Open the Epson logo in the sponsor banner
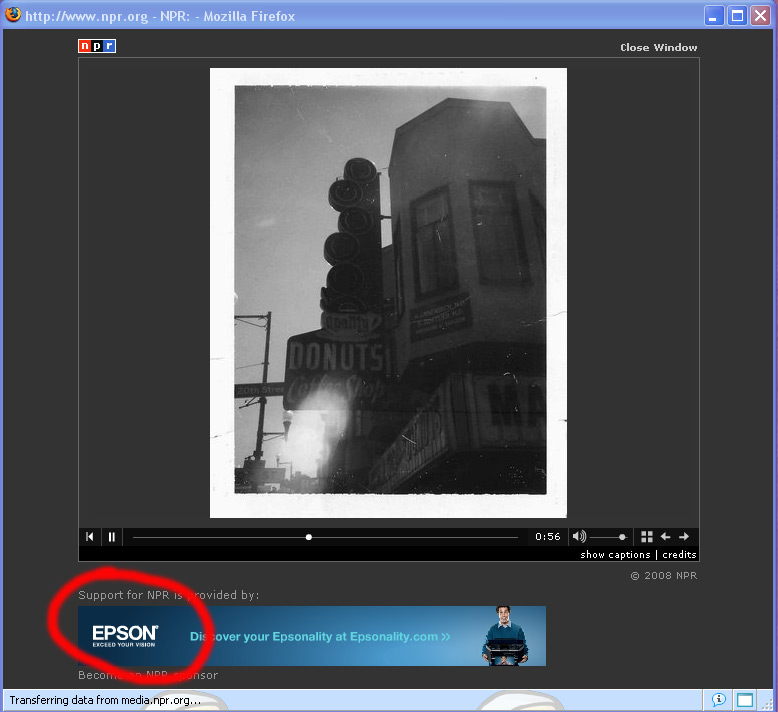778x712 pixels. tap(125, 635)
